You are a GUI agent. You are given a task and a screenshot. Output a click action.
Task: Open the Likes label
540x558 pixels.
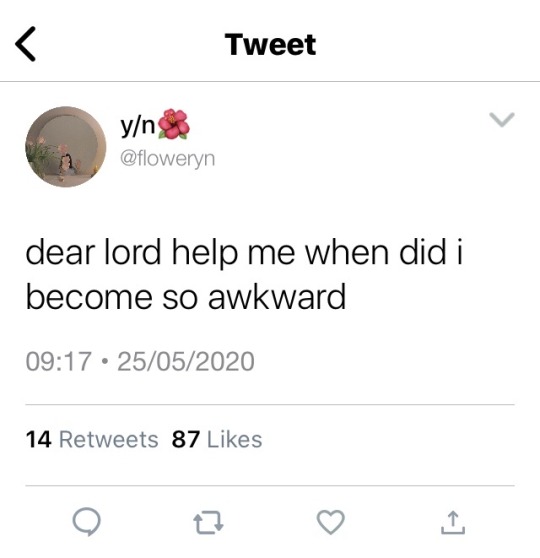tap(235, 439)
